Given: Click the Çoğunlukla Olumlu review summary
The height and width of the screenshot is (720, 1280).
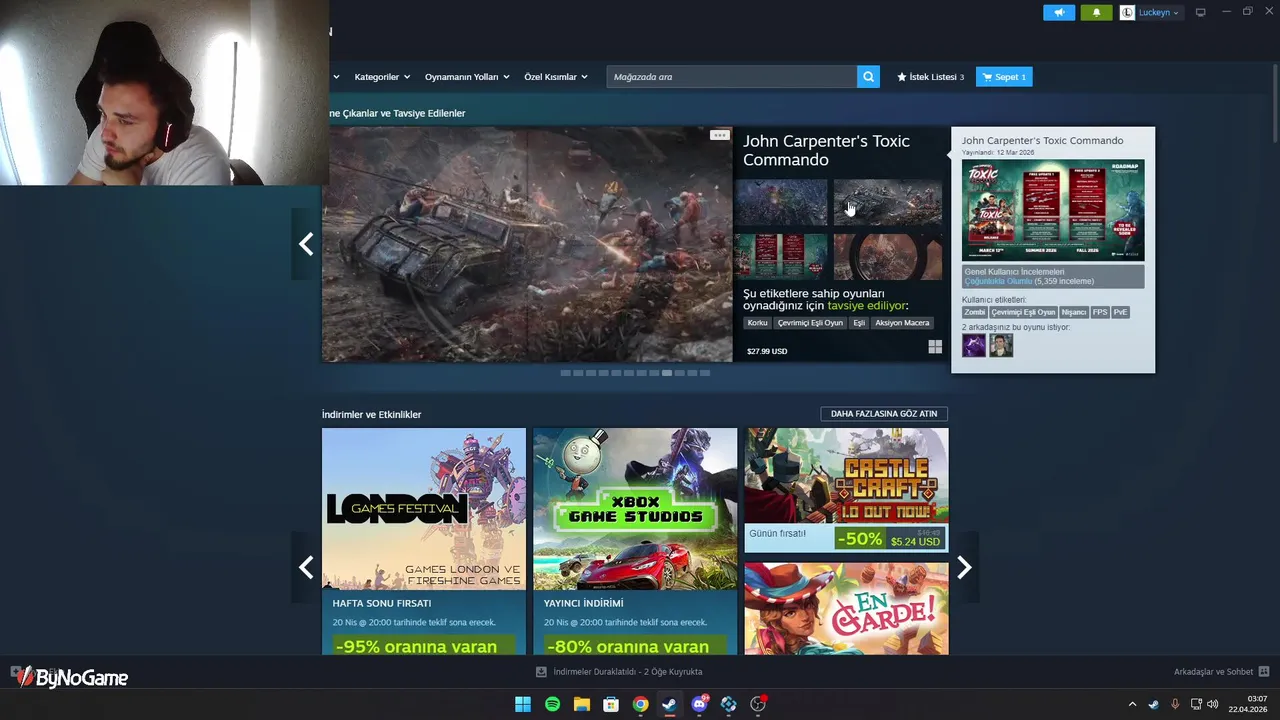Looking at the screenshot, I should pyautogui.click(x=998, y=281).
